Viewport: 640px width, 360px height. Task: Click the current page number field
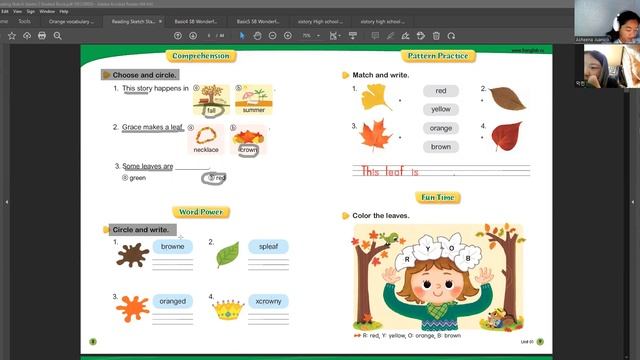[209, 36]
